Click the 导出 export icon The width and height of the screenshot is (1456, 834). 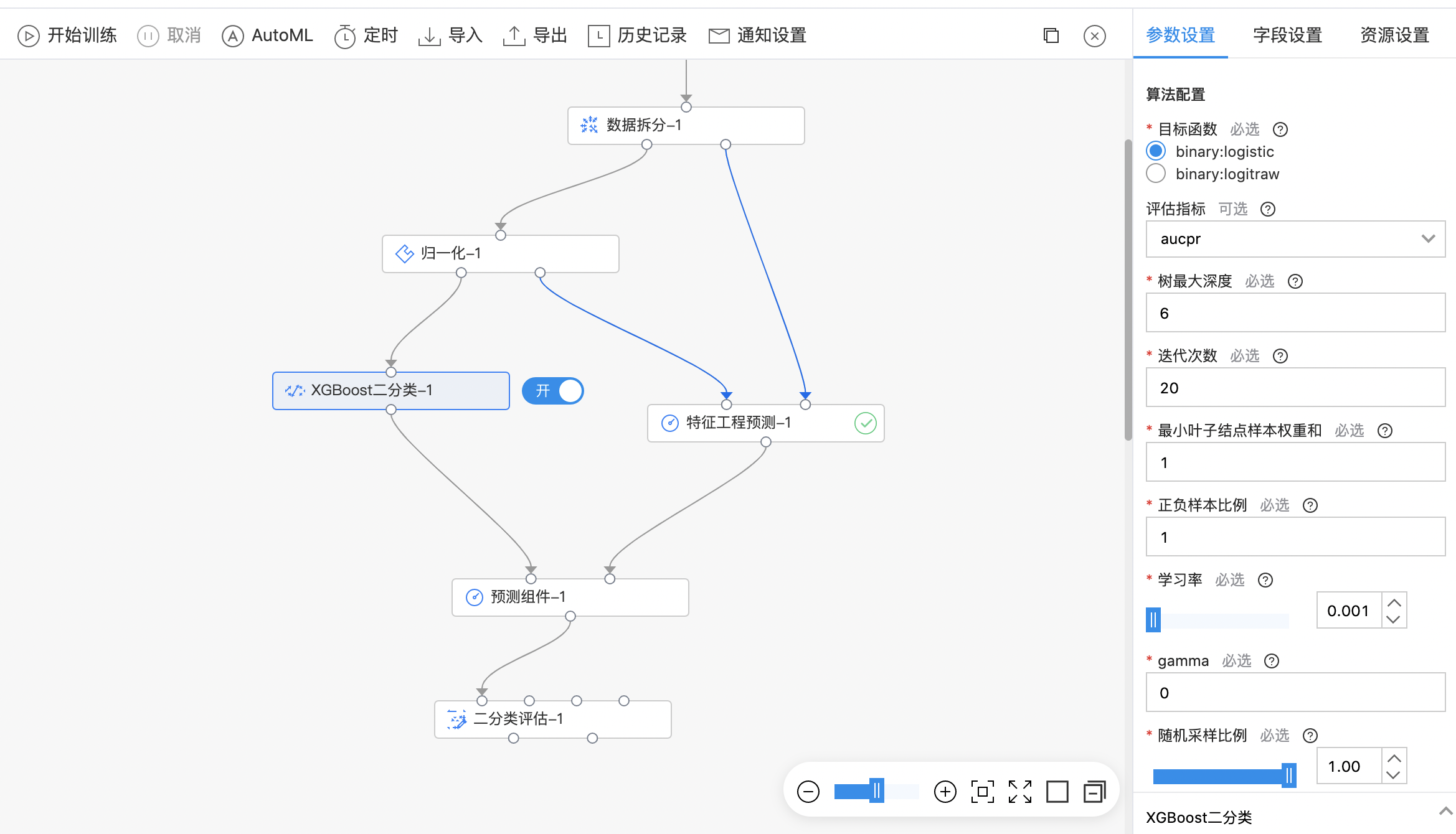pyautogui.click(x=514, y=36)
